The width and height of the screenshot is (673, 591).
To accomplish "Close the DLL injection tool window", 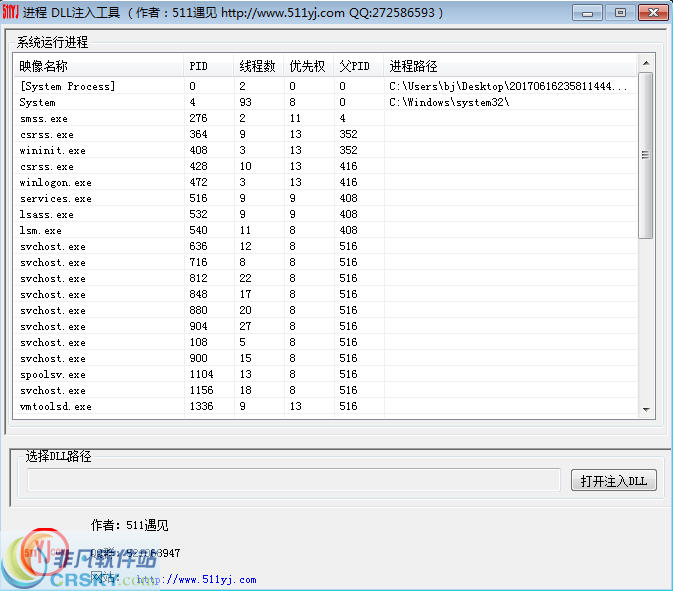I will (653, 13).
